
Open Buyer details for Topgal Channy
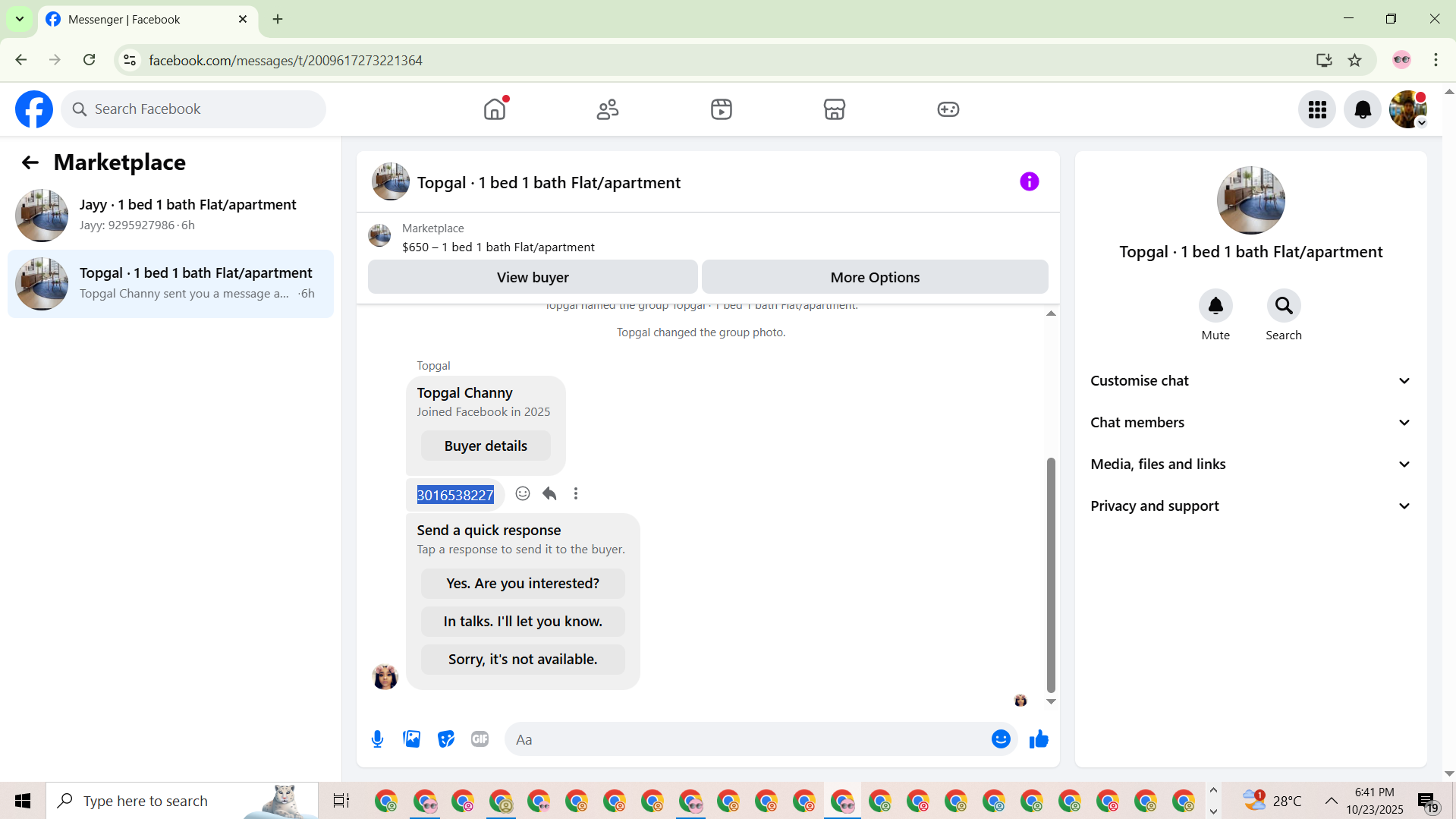pos(486,446)
